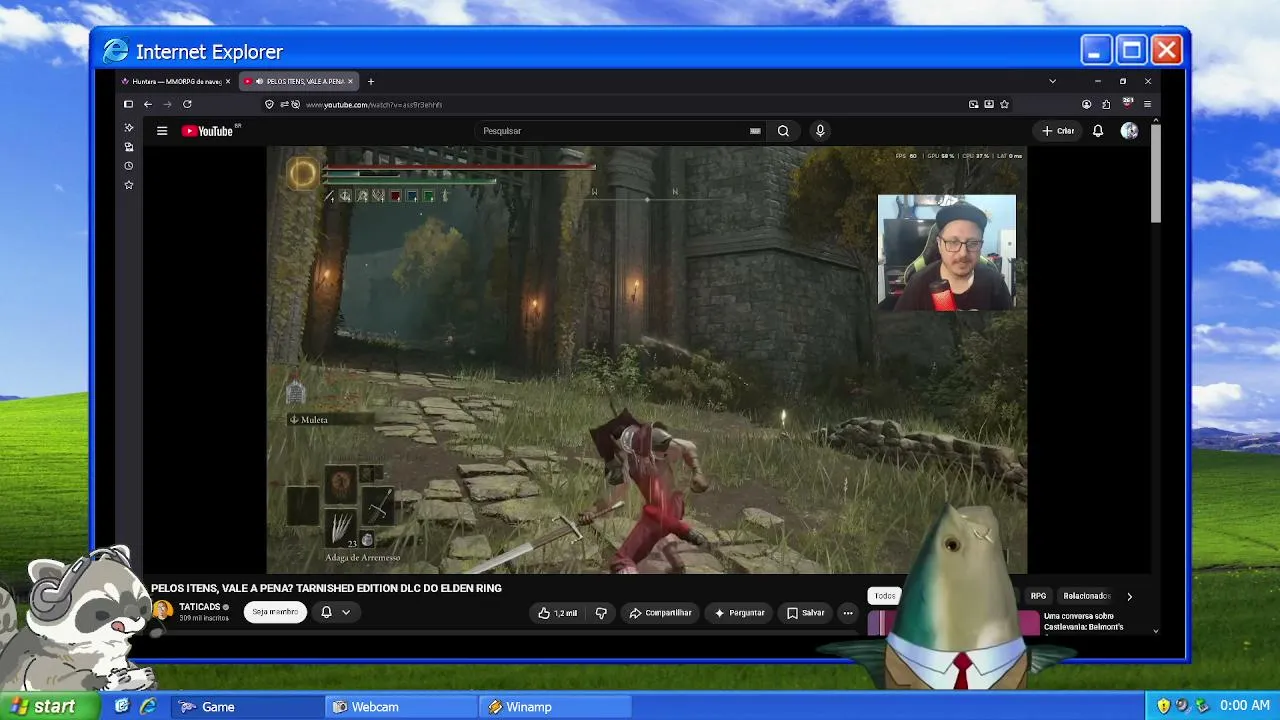Image resolution: width=1280 pixels, height=720 pixels.
Task: Switch to the Winamp taskbar button
Action: (x=556, y=707)
